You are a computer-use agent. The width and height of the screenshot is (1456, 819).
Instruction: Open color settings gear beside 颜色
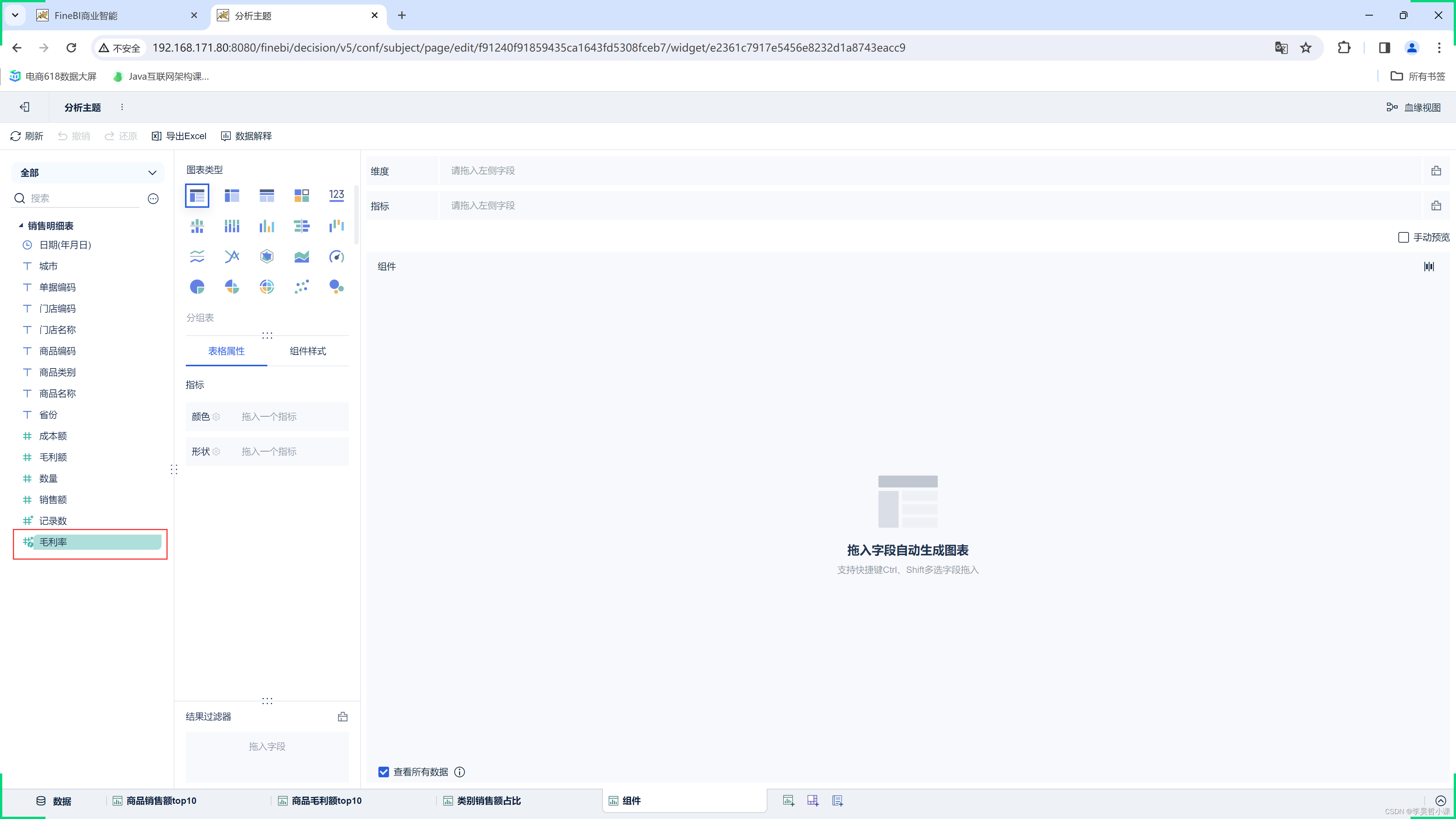click(216, 417)
